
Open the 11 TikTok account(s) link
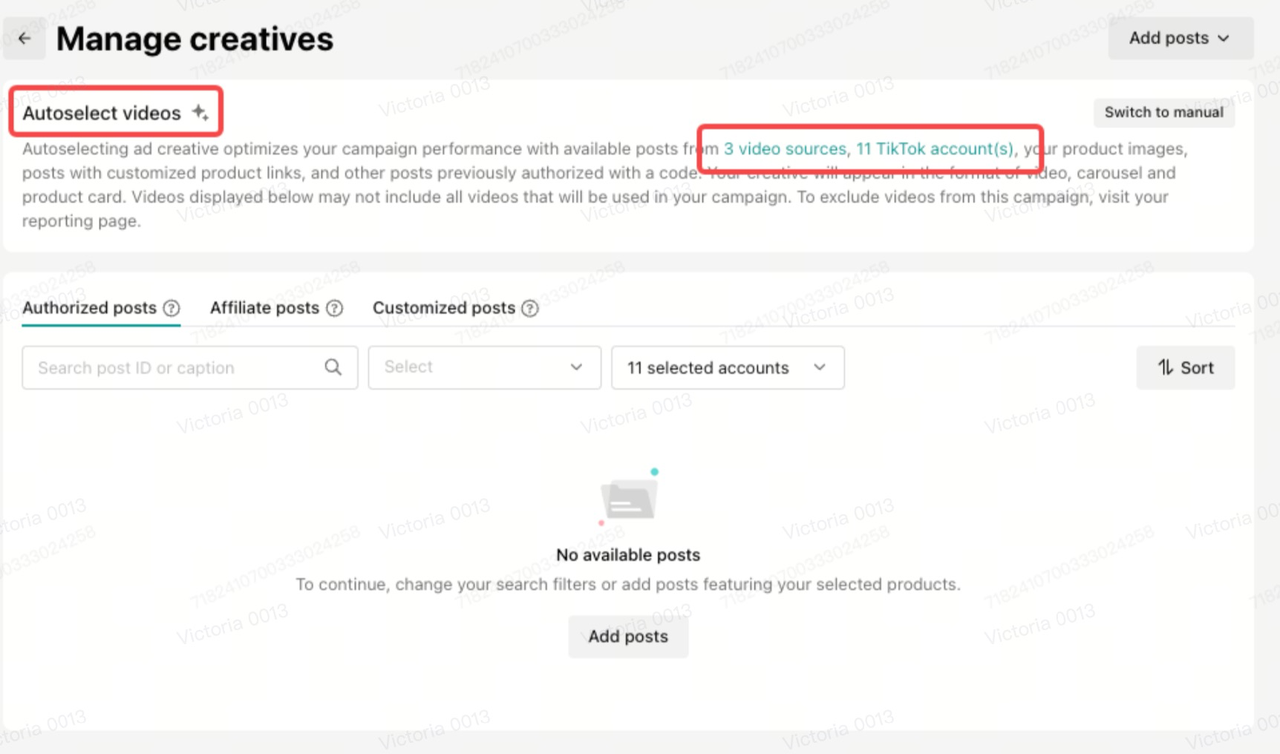[935, 149]
